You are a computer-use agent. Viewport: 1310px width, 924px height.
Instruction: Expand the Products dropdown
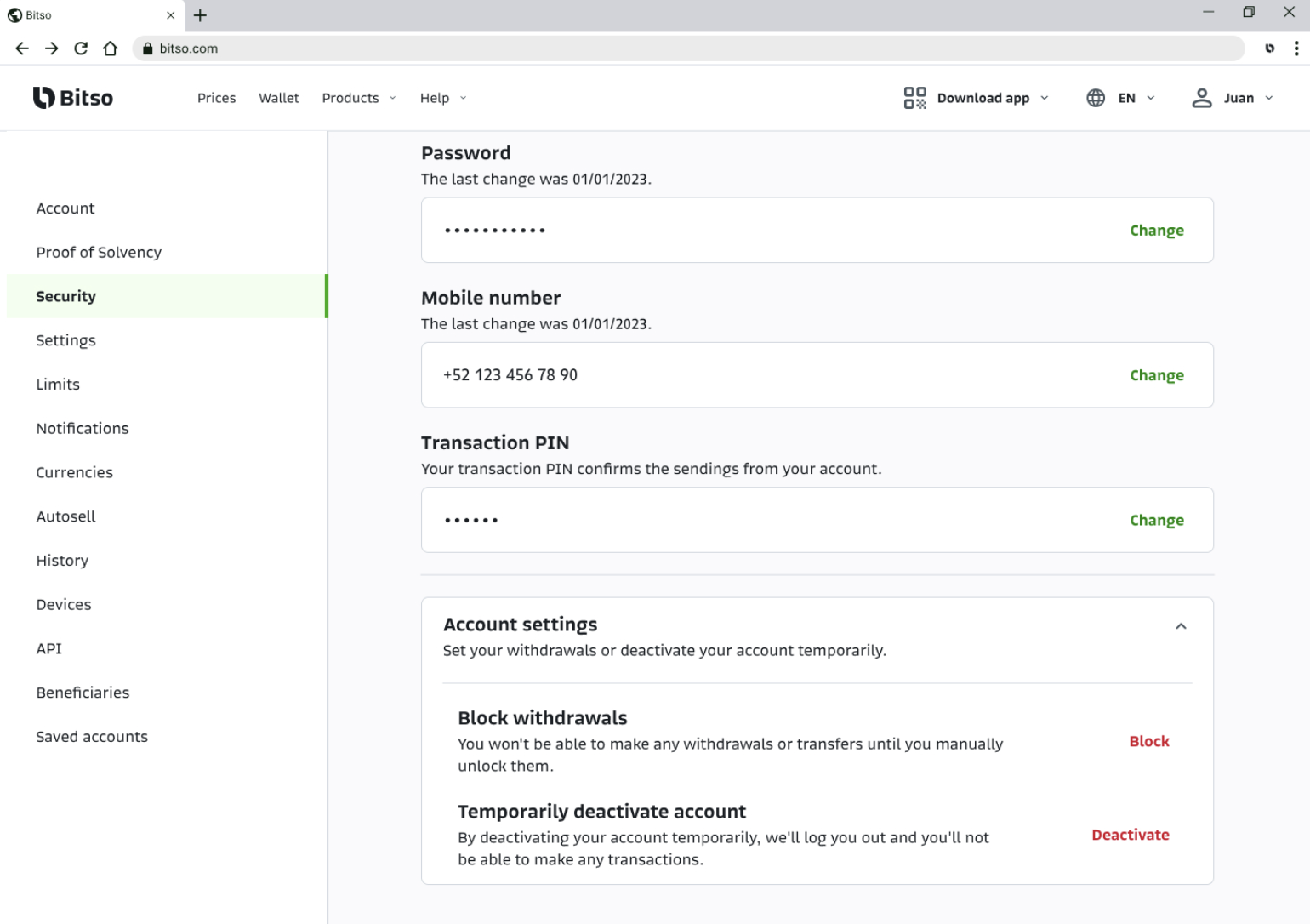(x=359, y=98)
